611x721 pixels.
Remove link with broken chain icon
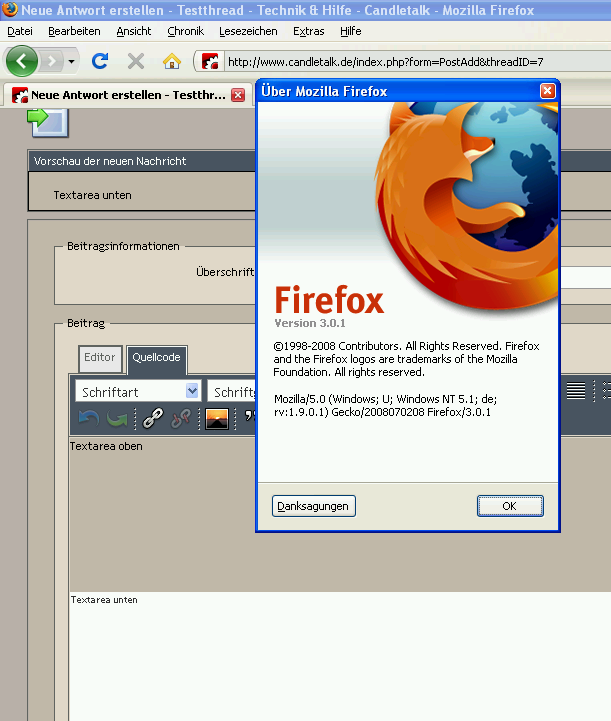(181, 418)
